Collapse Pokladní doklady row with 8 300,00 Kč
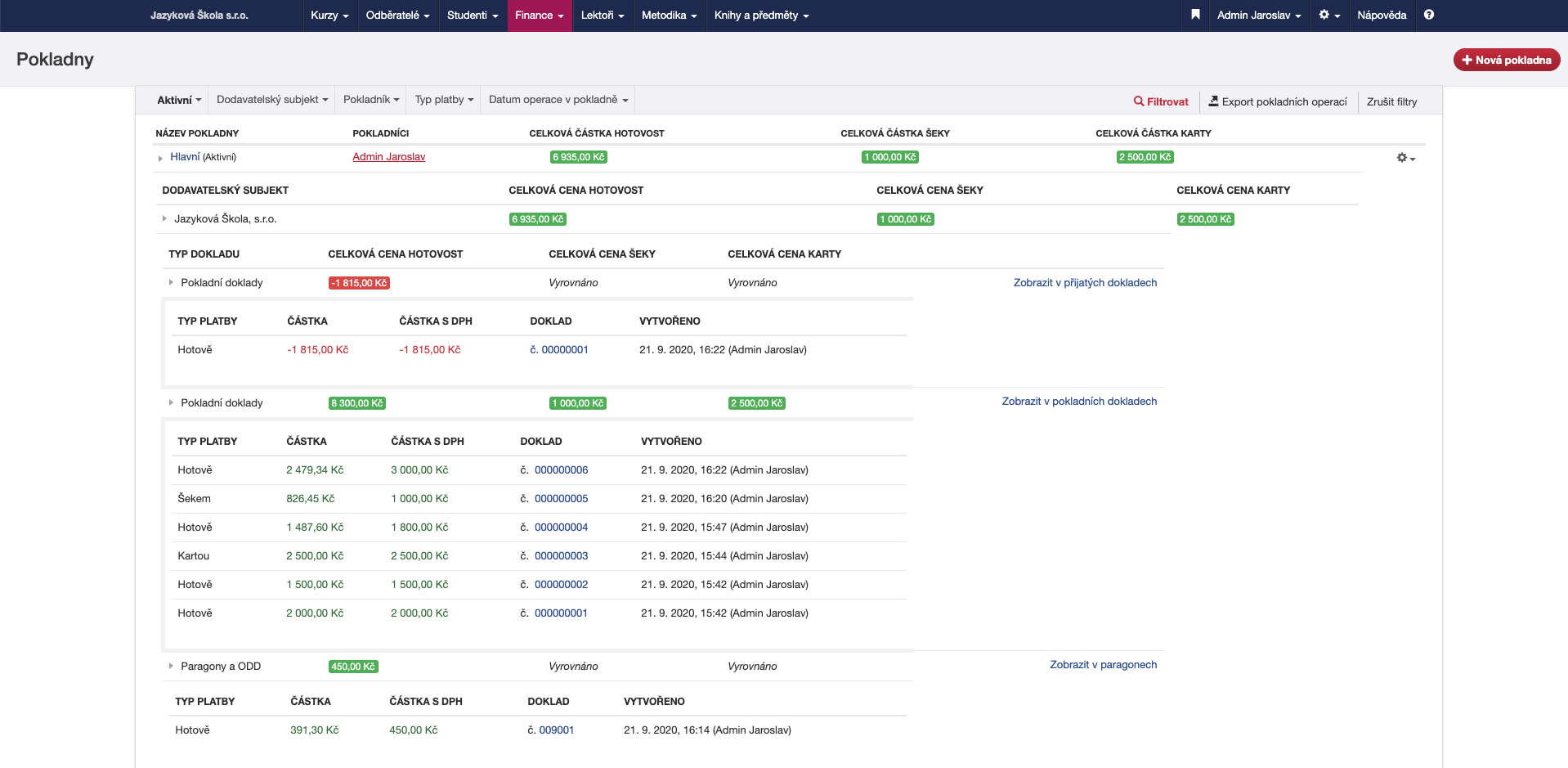Image resolution: width=1568 pixels, height=768 pixels. tap(171, 402)
